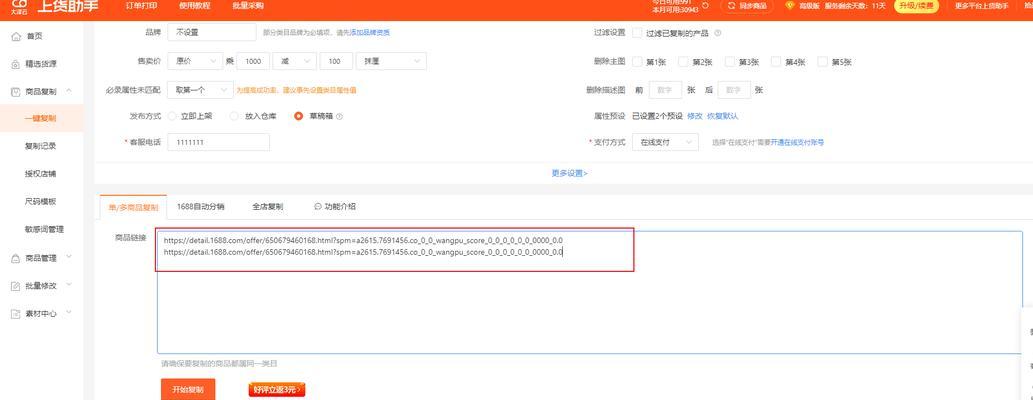Screen dimensions: 1033x400
Task: Open the 取第一个 attribute dropdown
Action: 200,89
